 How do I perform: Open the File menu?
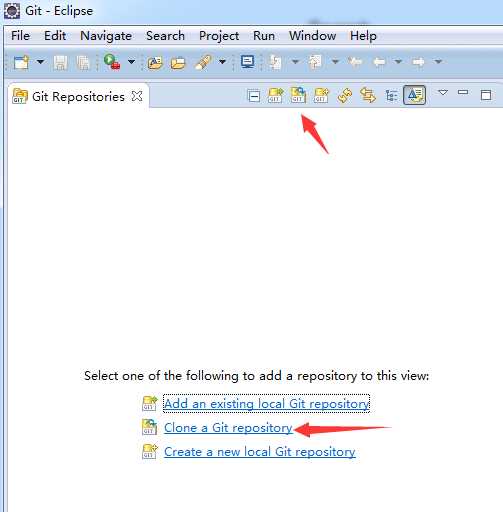[x=20, y=36]
